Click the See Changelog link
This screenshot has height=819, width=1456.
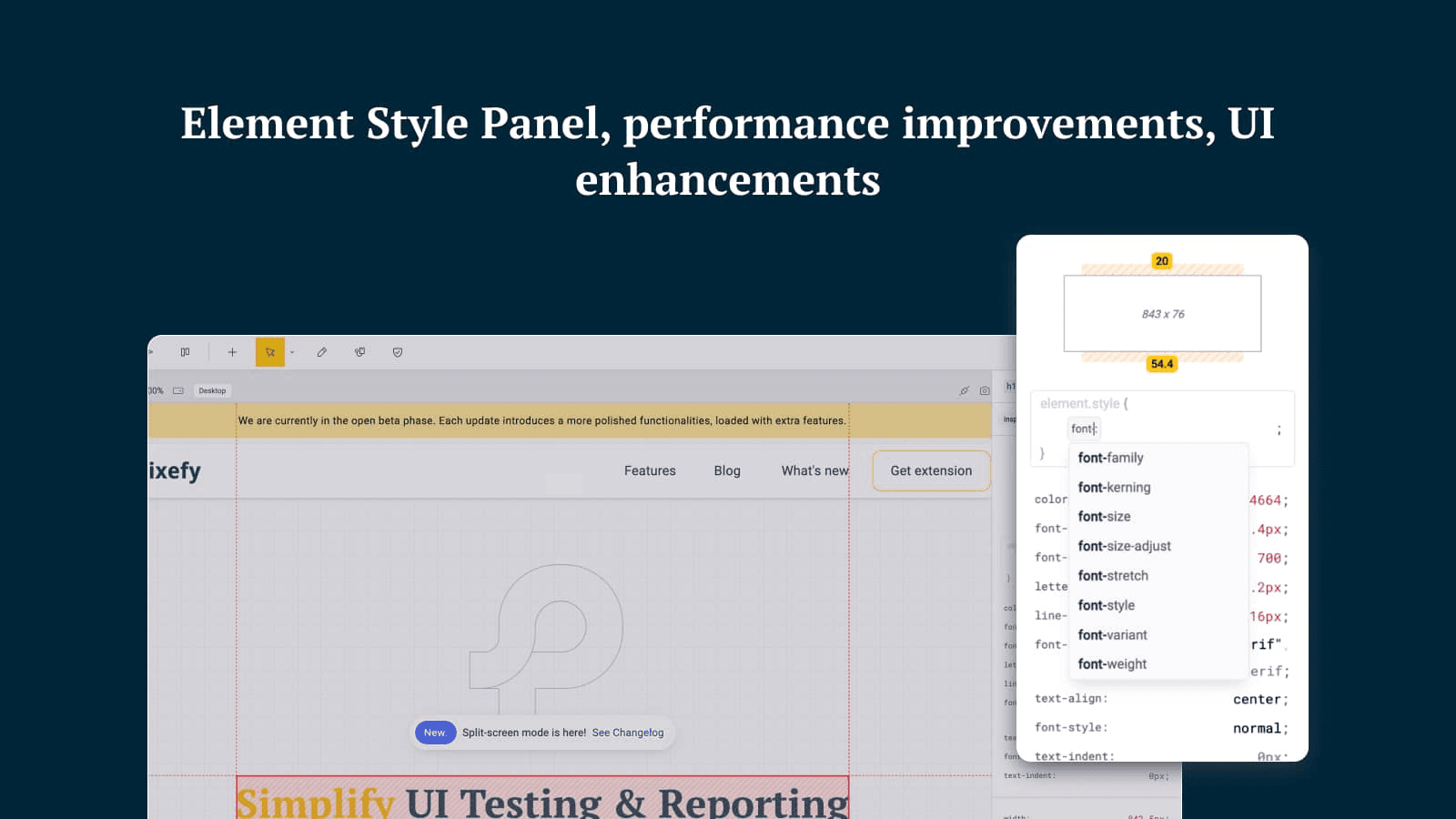tap(628, 733)
